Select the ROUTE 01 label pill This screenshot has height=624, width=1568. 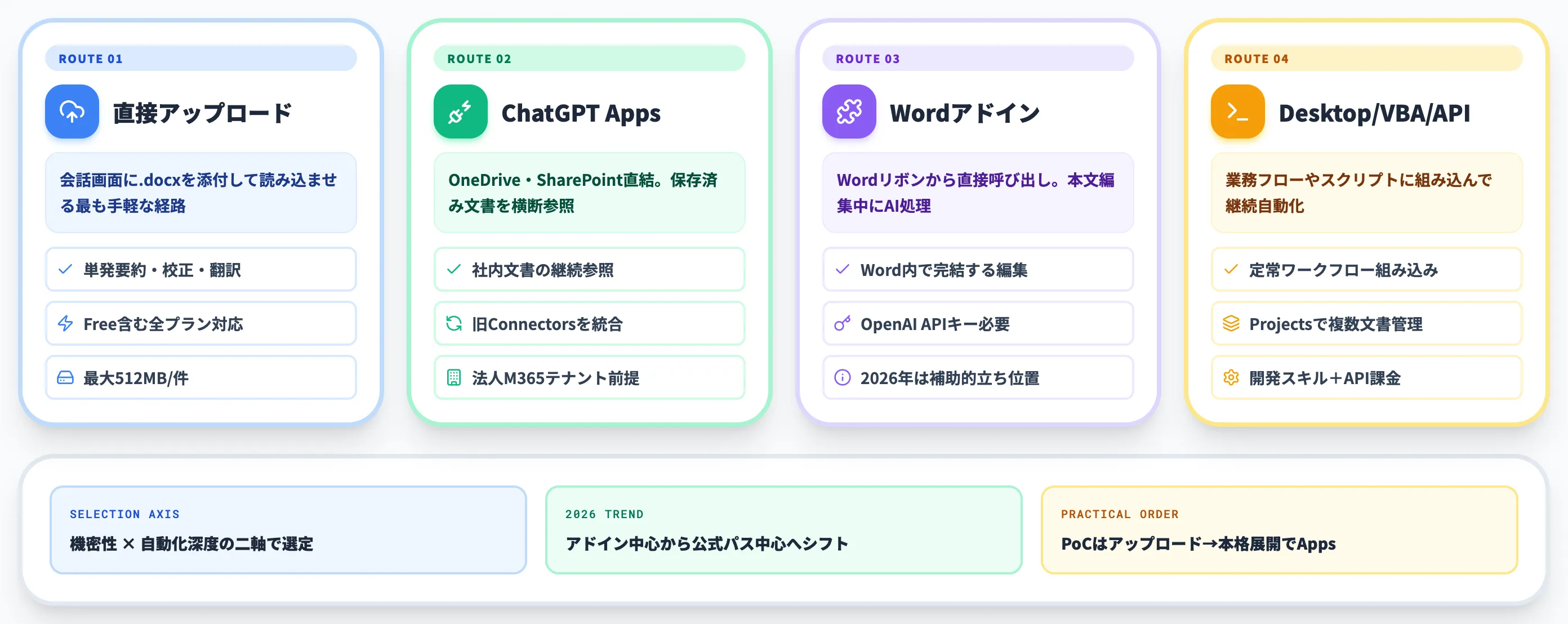201,59
